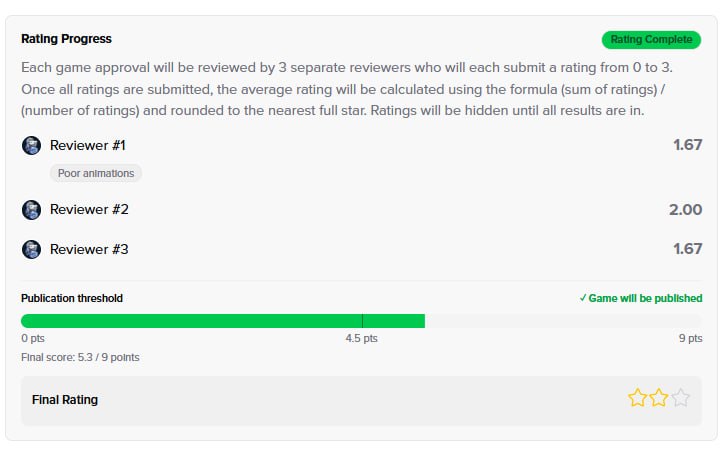This screenshot has width=728, height=450.
Task: Click the Rating Complete badge
Action: [x=651, y=40]
